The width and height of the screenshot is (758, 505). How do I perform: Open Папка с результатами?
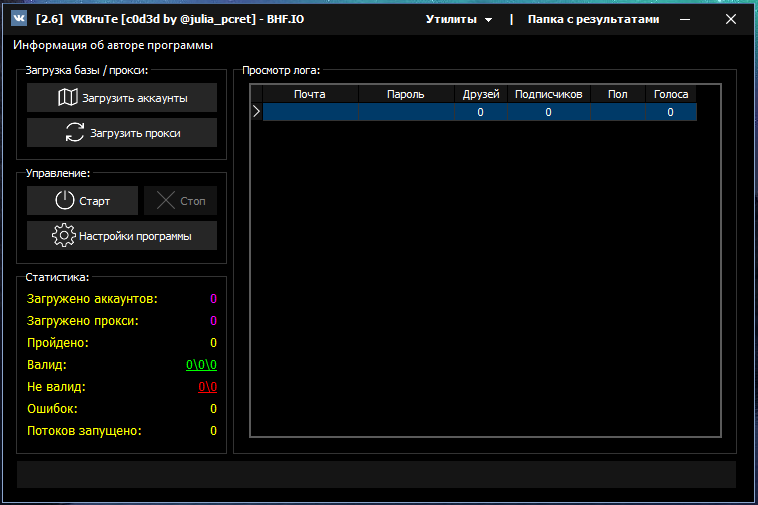coord(593,19)
